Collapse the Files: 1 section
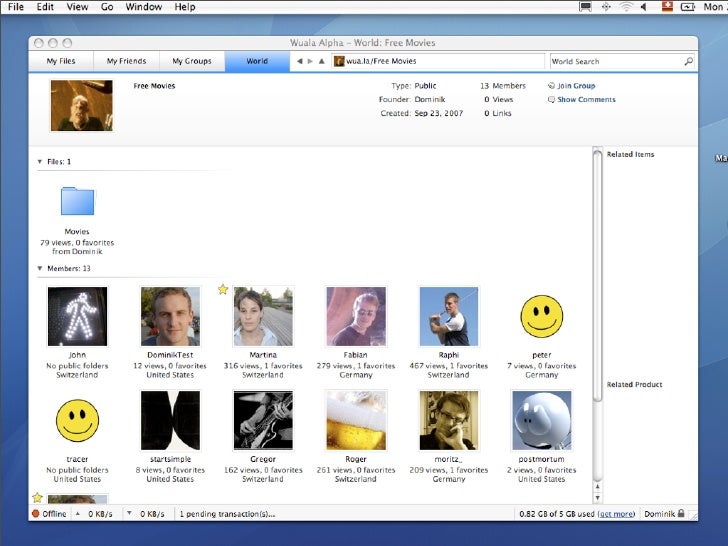The width and height of the screenshot is (728, 546). 40,161
